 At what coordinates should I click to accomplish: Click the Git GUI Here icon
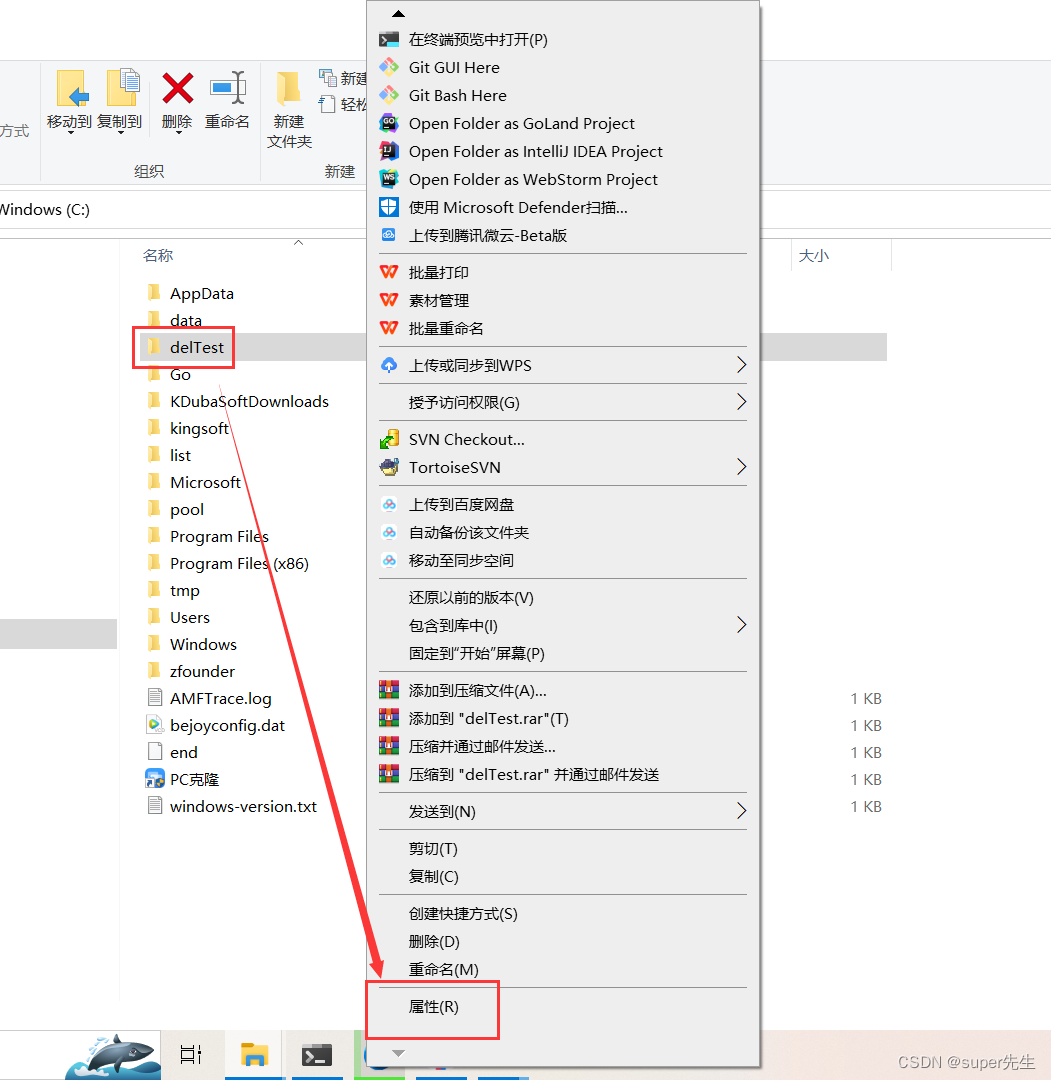[389, 68]
